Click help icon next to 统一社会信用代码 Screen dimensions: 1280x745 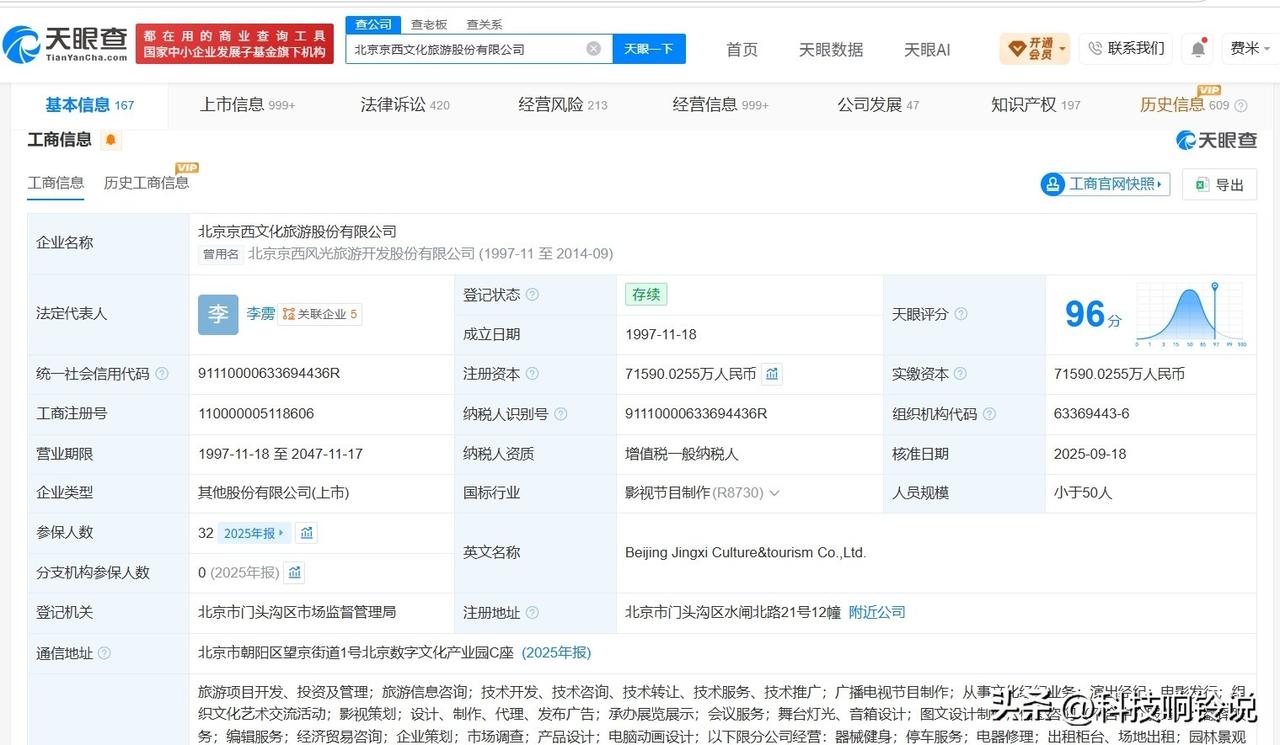162,374
